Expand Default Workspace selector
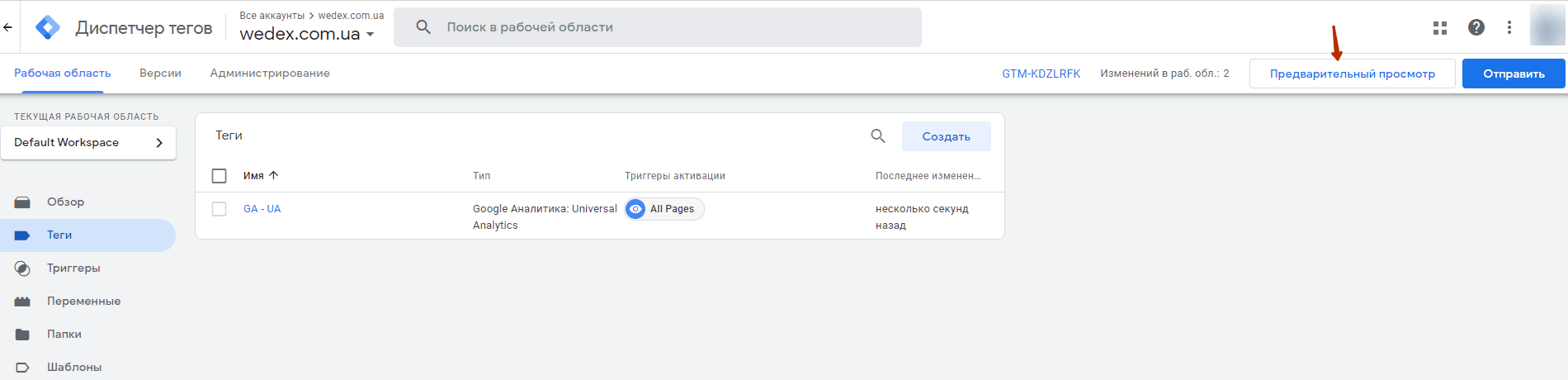The width and height of the screenshot is (1568, 380). (88, 143)
